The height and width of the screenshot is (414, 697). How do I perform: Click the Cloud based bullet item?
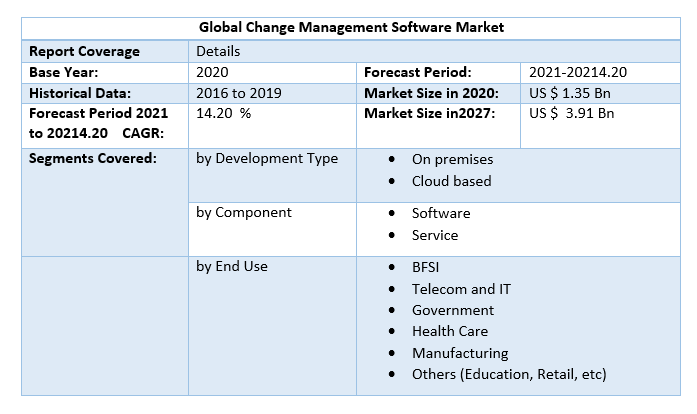point(451,181)
